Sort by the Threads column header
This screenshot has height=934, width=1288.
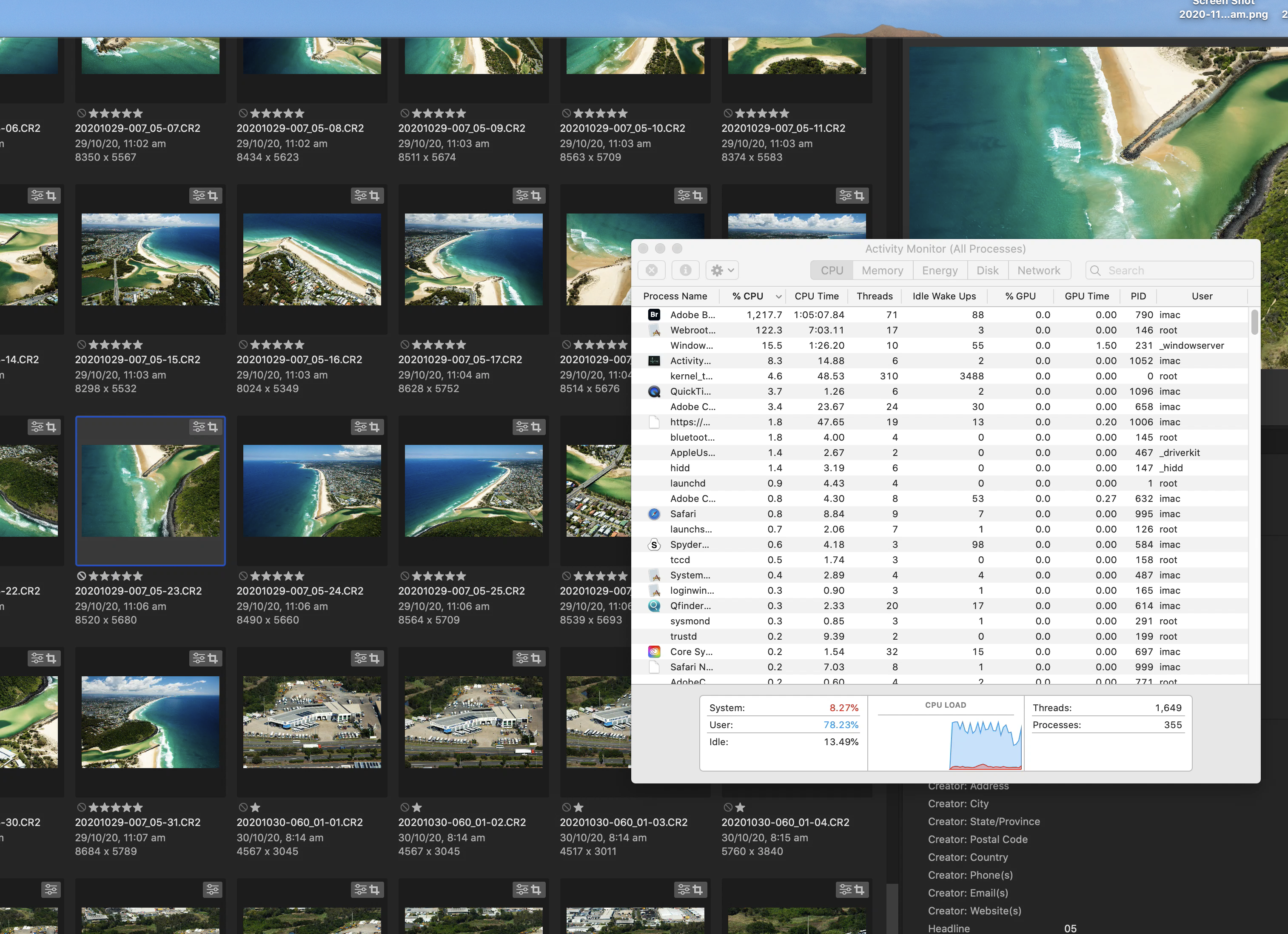click(874, 296)
